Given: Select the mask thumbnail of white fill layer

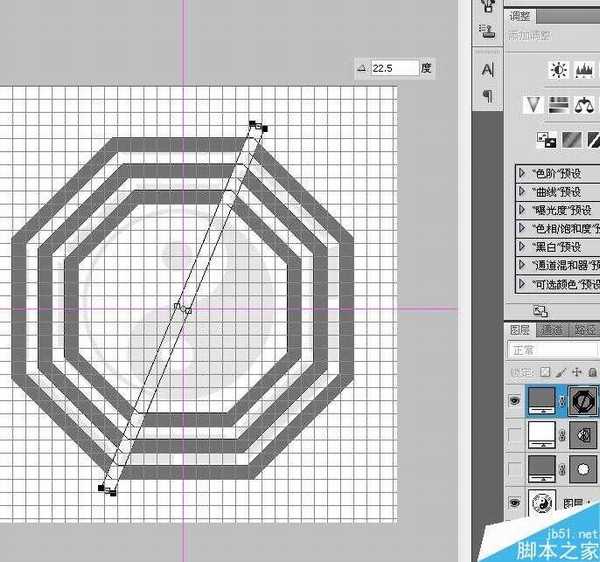Looking at the screenshot, I should click(x=583, y=435).
